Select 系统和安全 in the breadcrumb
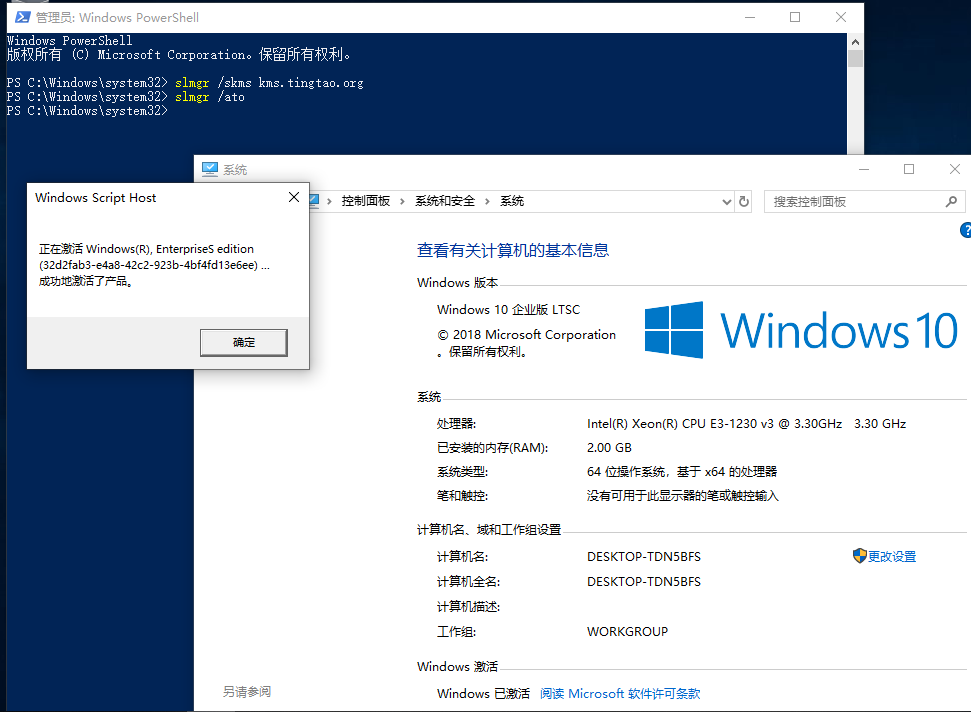Viewport: 971px width, 712px height. coord(445,201)
